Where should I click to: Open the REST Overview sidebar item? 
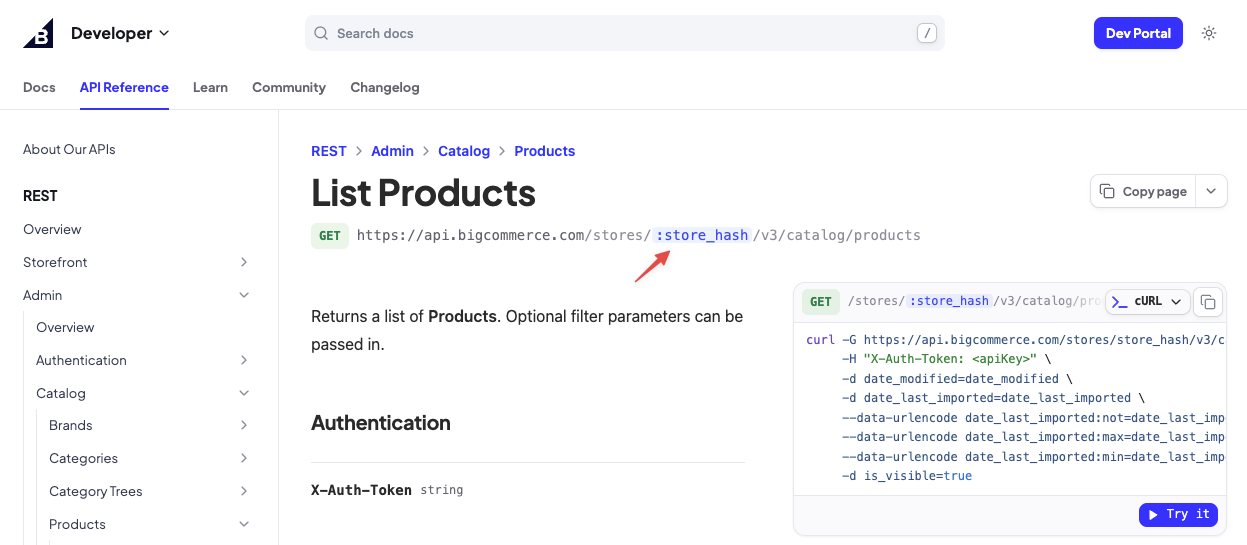[52, 229]
